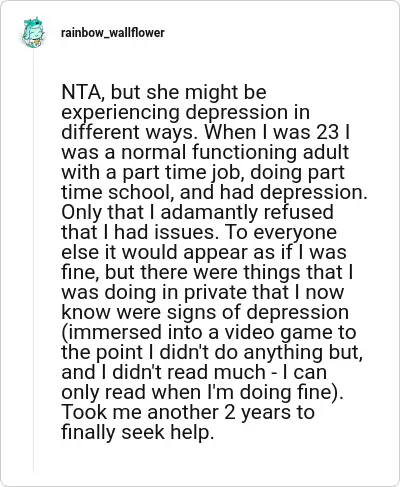This screenshot has height=487, width=400.
Task: Click "normal functioning adult" phrase
Action: (x=235, y=152)
